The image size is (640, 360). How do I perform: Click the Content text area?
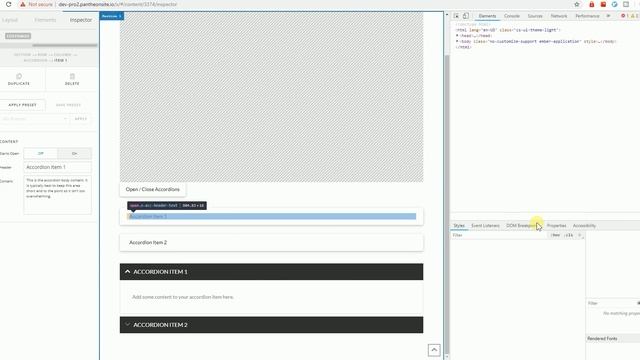click(58, 195)
